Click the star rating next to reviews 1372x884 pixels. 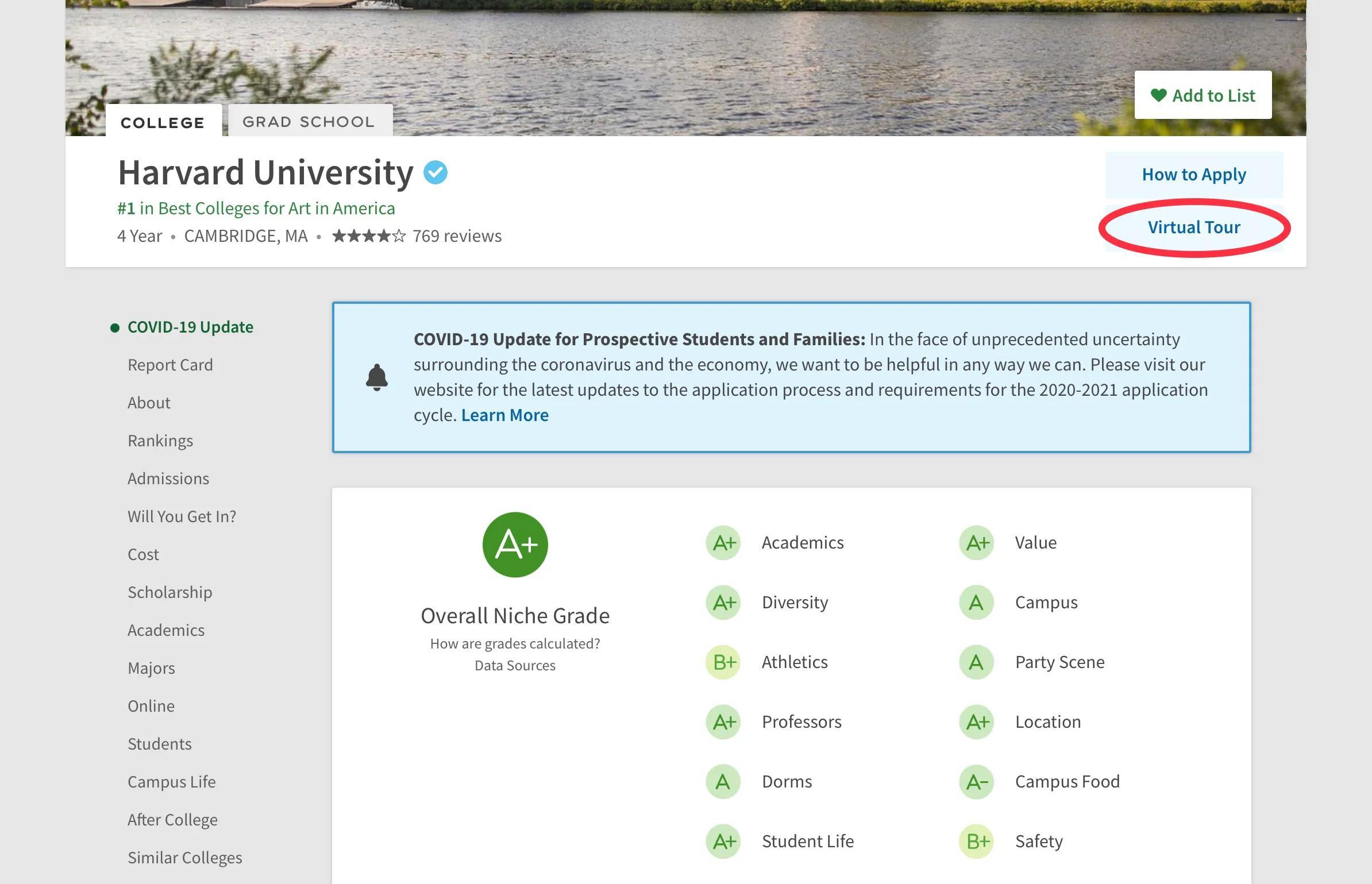click(x=369, y=236)
